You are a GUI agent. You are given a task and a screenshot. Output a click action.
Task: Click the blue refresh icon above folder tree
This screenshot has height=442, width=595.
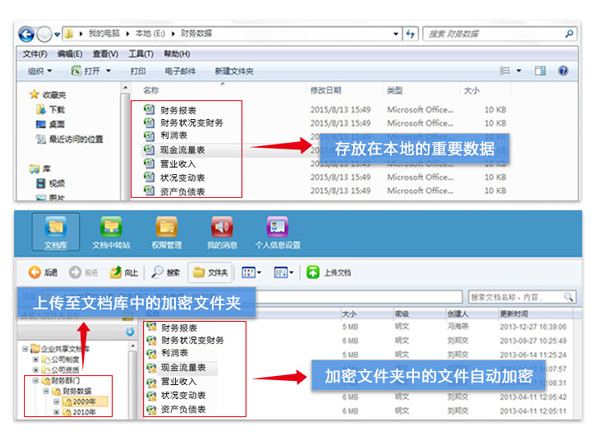click(x=130, y=332)
